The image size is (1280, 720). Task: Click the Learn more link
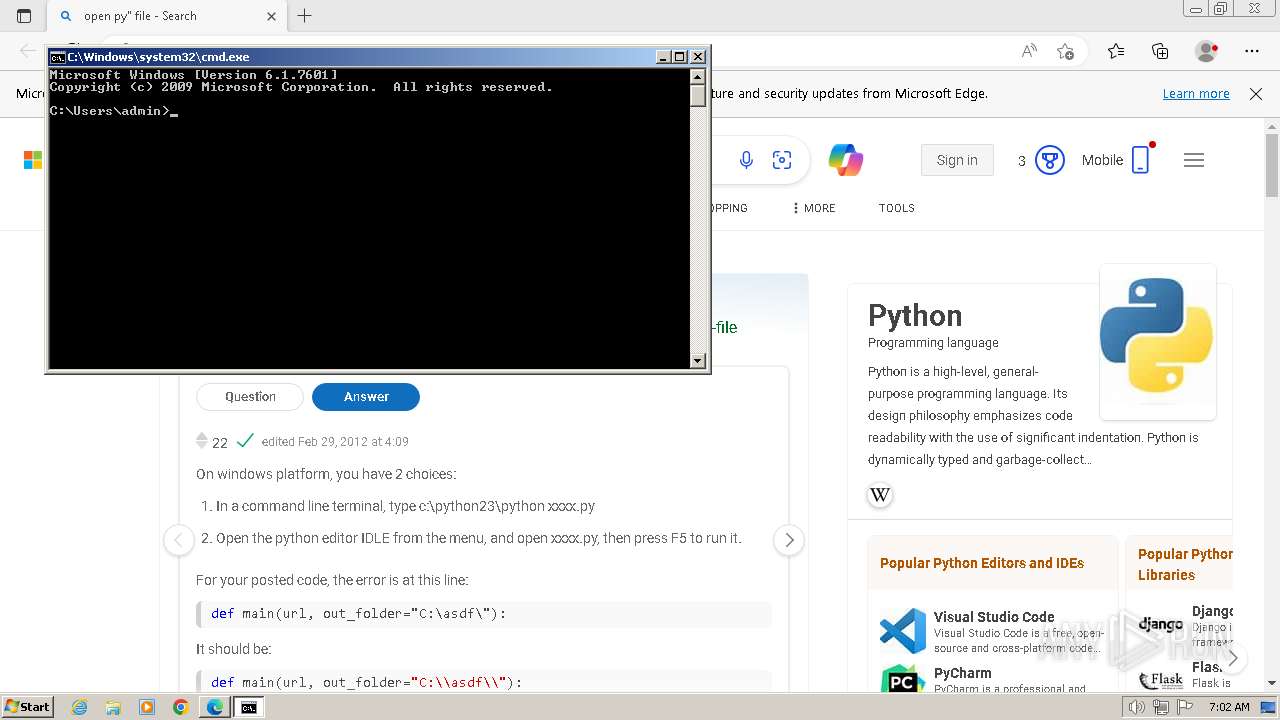tap(1196, 93)
